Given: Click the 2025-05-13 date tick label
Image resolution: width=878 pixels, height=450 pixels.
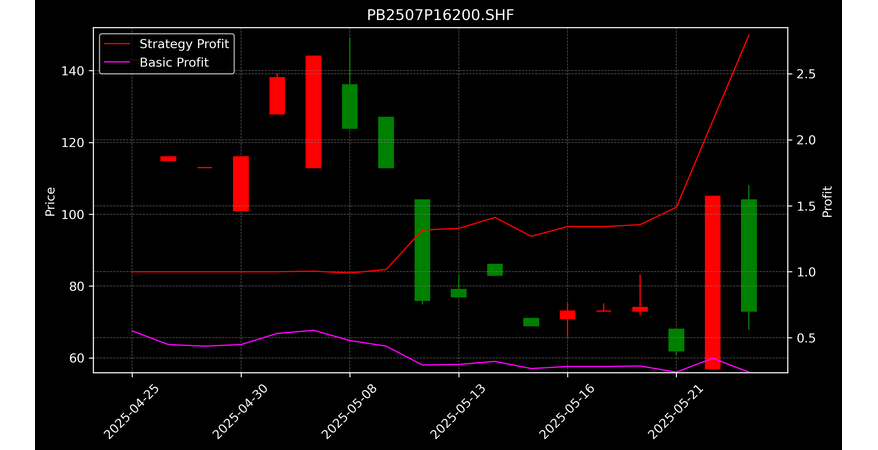Looking at the screenshot, I should (x=459, y=411).
